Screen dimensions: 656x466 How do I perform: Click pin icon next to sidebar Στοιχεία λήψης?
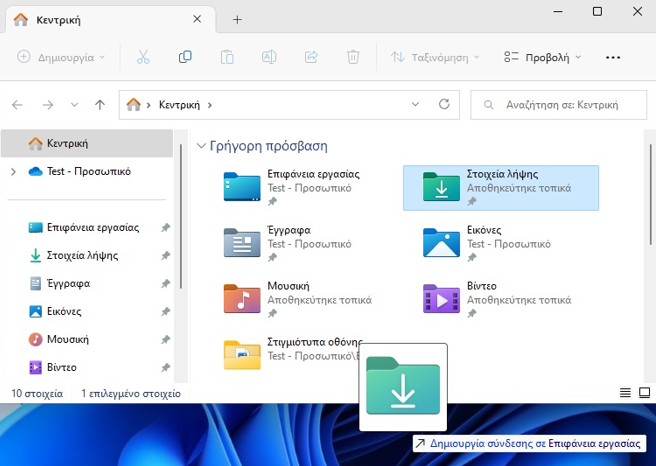click(166, 256)
